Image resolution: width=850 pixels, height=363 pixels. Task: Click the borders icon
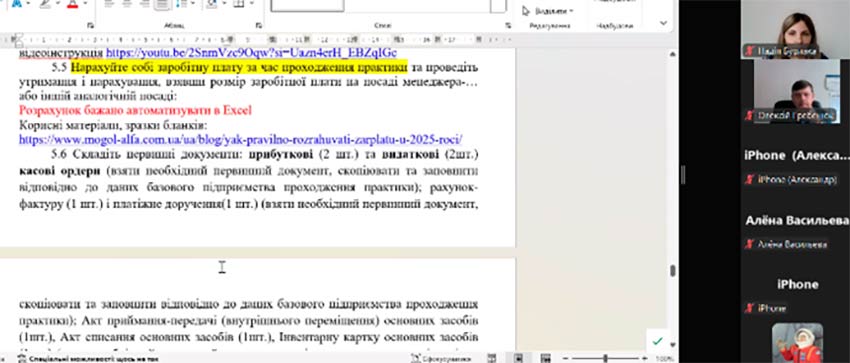click(239, 4)
